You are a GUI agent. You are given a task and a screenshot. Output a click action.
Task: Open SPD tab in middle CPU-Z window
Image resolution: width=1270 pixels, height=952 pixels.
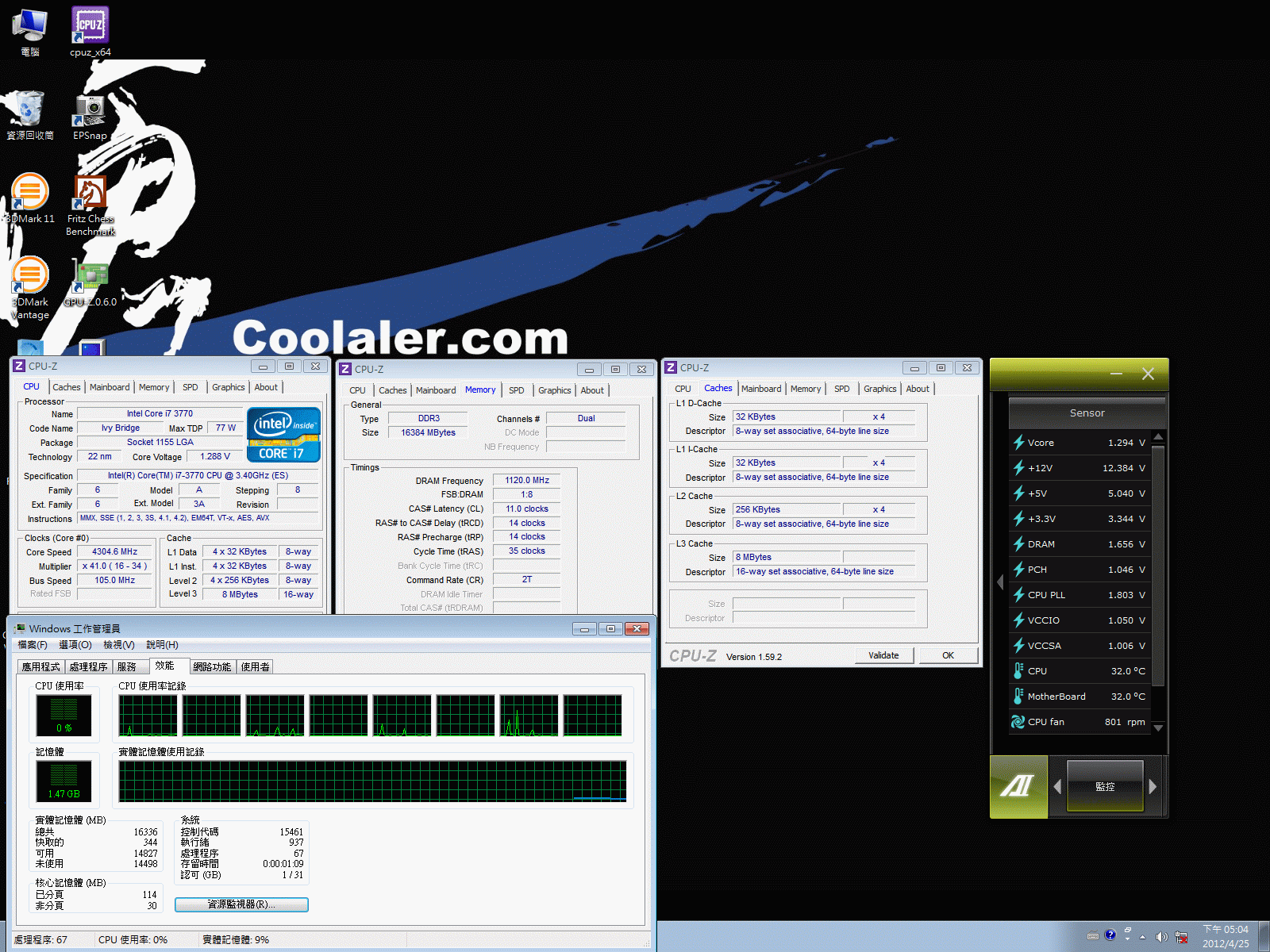click(517, 390)
